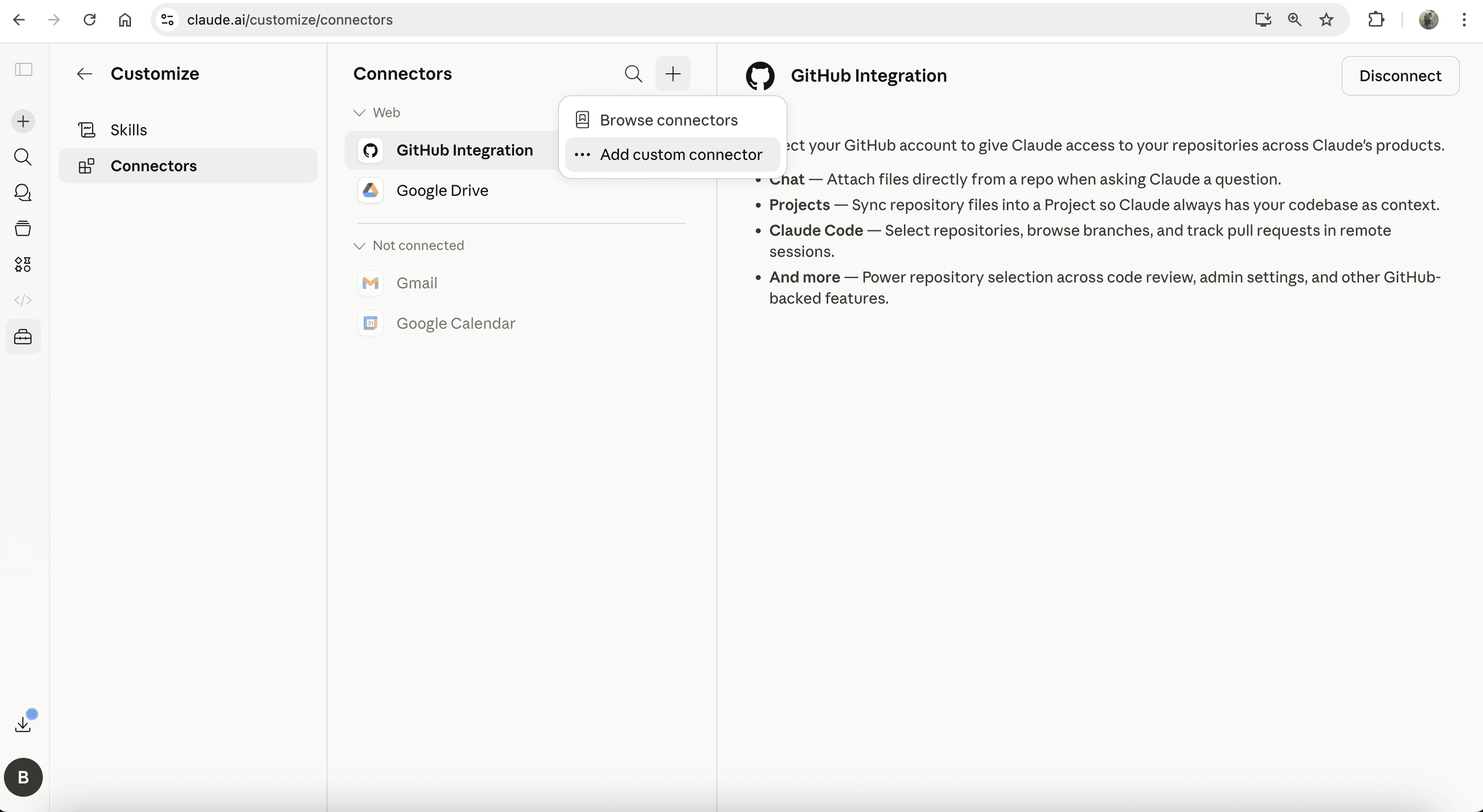Open the toolbox customize icon
1483x812 pixels.
23,336
